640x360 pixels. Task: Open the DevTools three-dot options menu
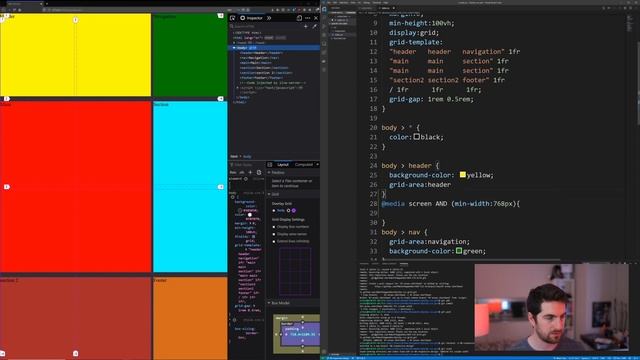[308, 18]
